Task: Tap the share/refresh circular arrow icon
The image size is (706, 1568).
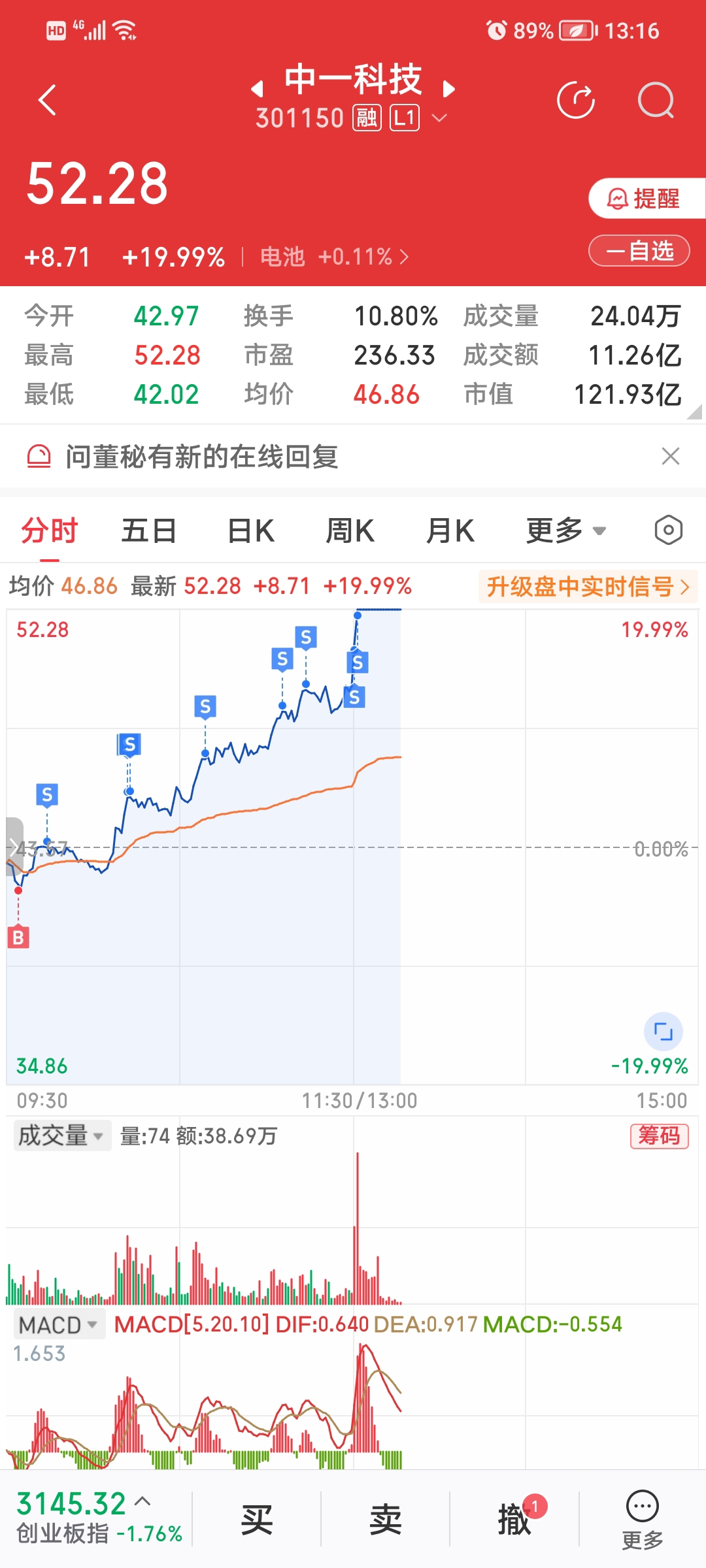Action: click(x=576, y=100)
